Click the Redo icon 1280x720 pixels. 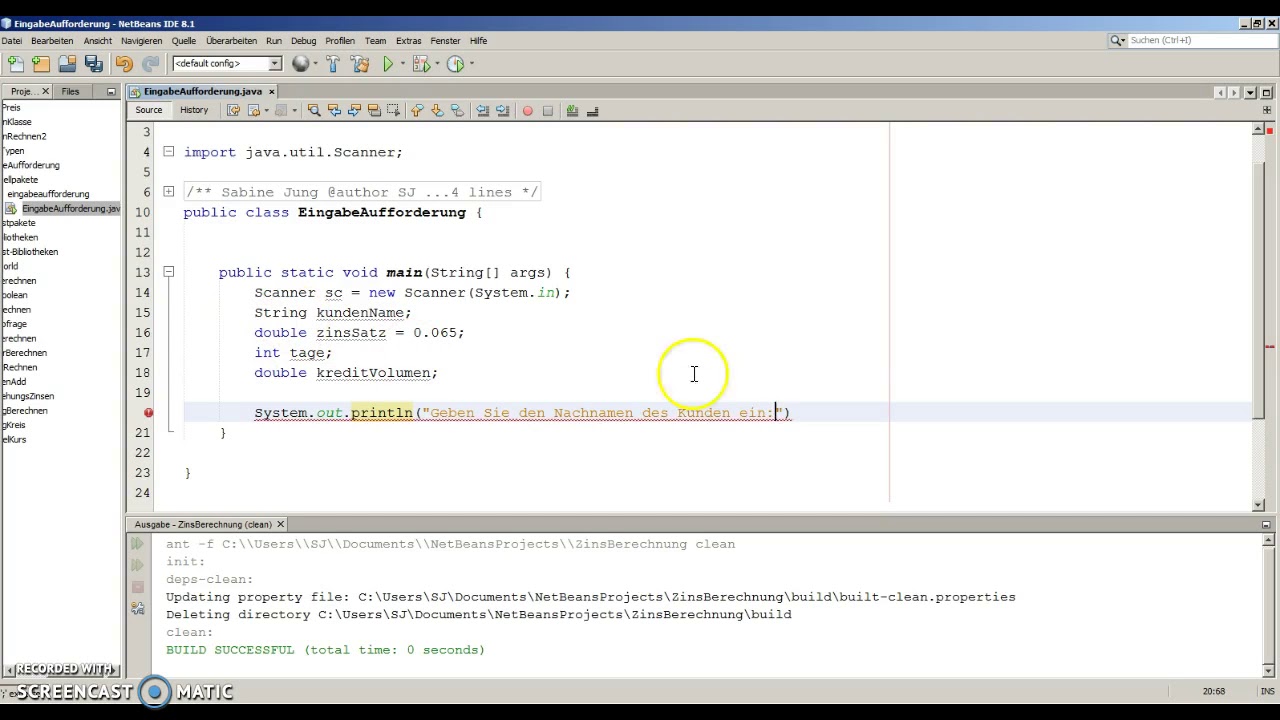pyautogui.click(x=151, y=64)
